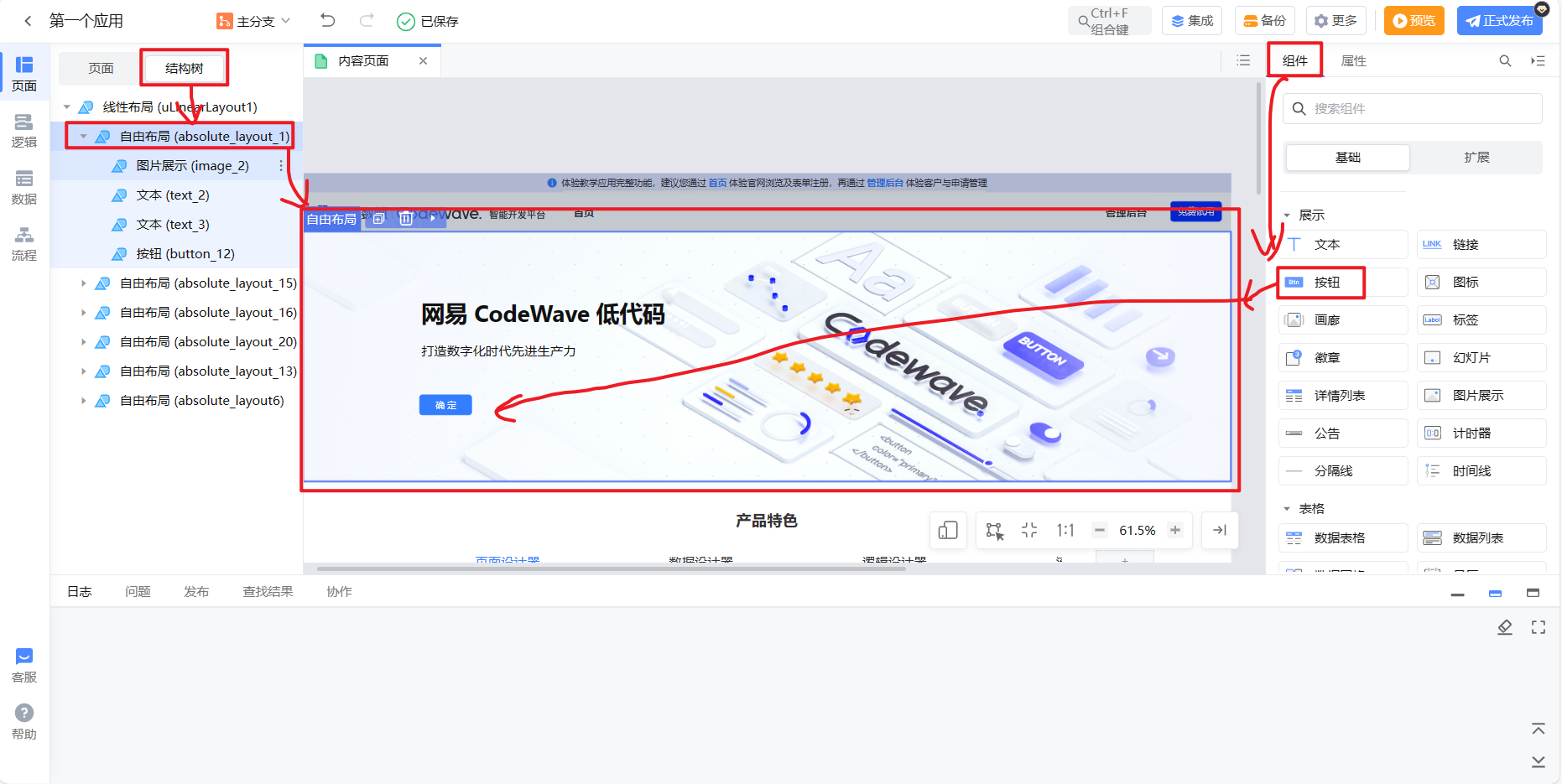
Task: Open the outline list icon beside tabs
Action: 1243,60
